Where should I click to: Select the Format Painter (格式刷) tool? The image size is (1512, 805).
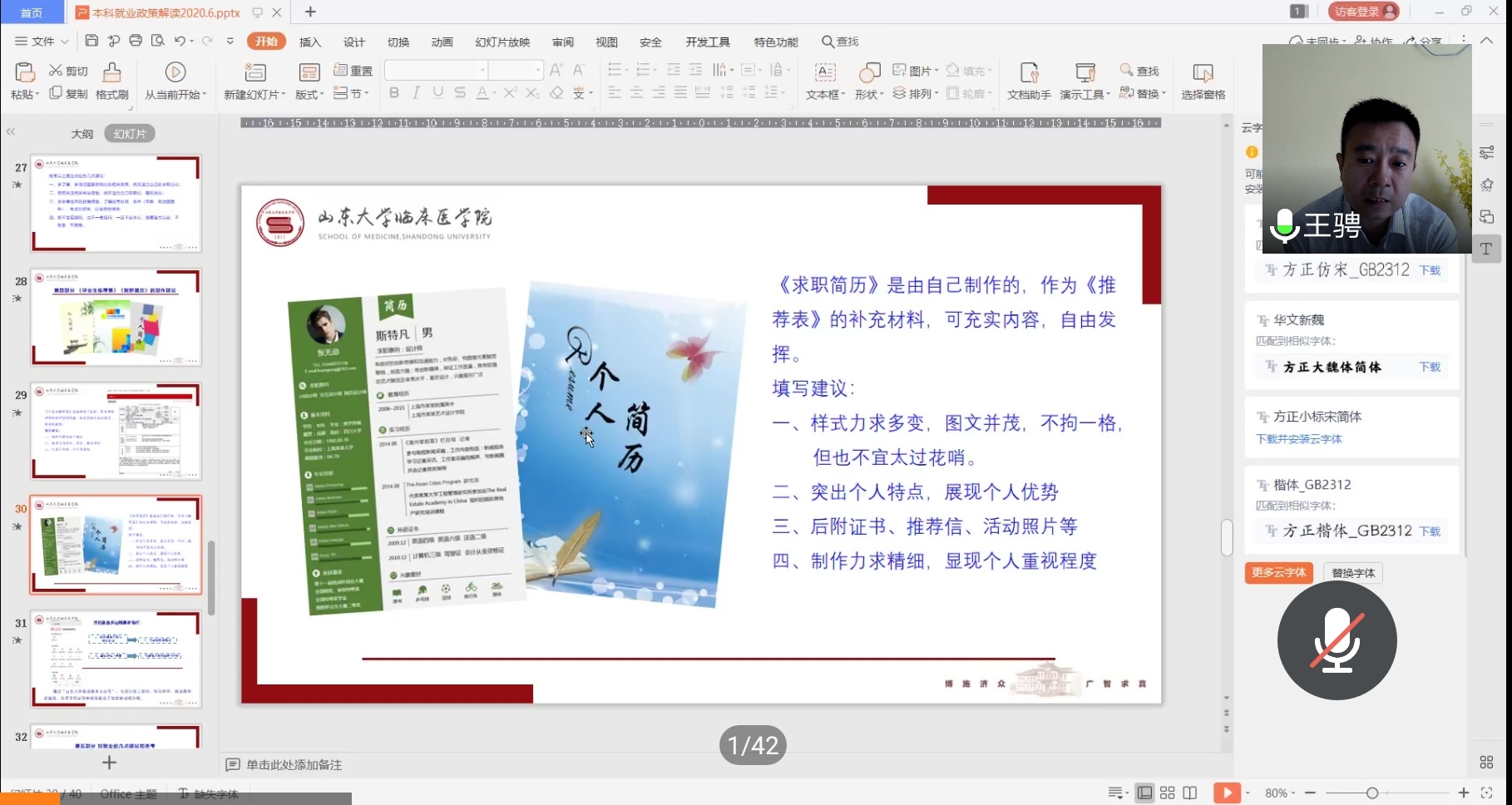tap(111, 81)
